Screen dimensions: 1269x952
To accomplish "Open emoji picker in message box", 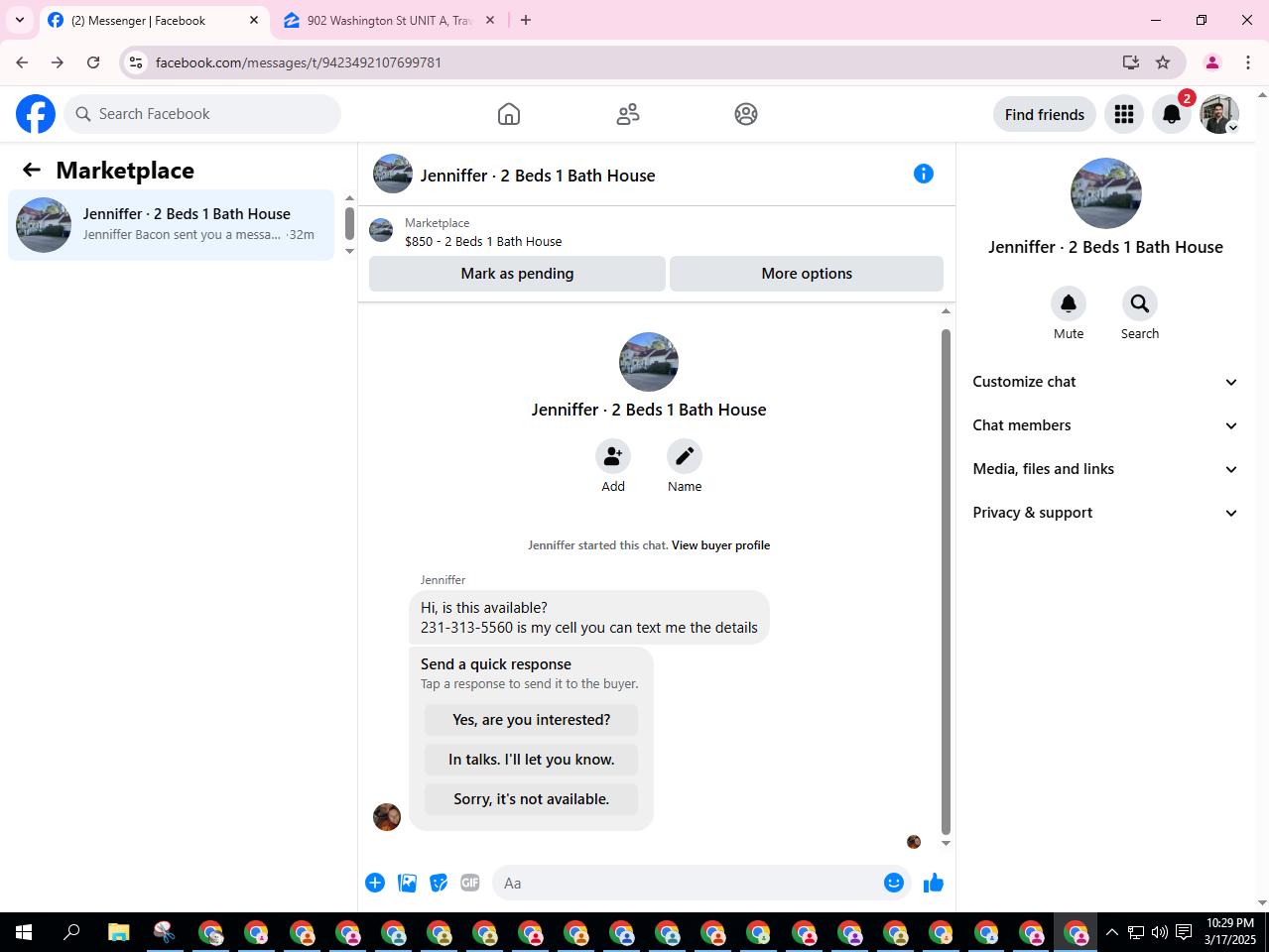I will [894, 883].
